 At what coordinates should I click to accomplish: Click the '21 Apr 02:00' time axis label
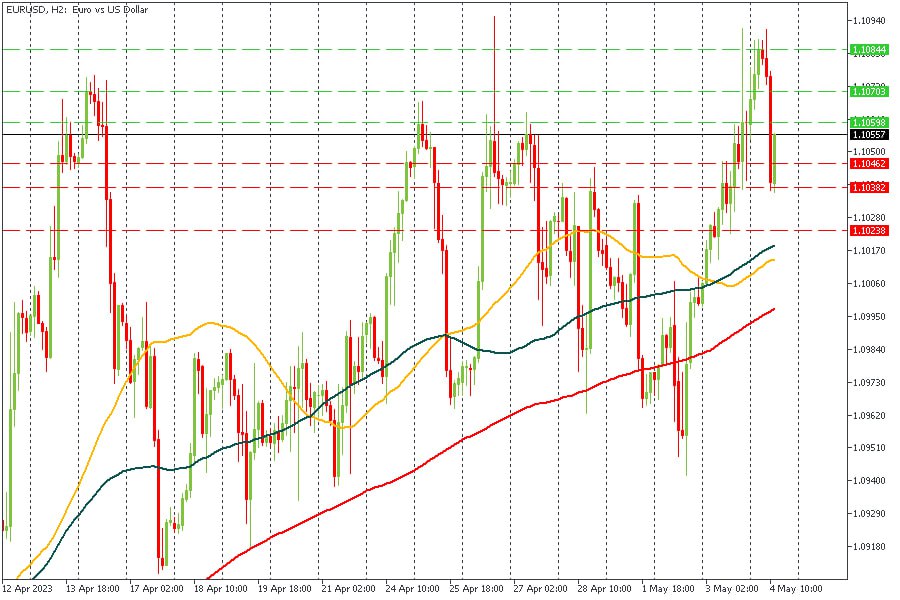tap(348, 589)
